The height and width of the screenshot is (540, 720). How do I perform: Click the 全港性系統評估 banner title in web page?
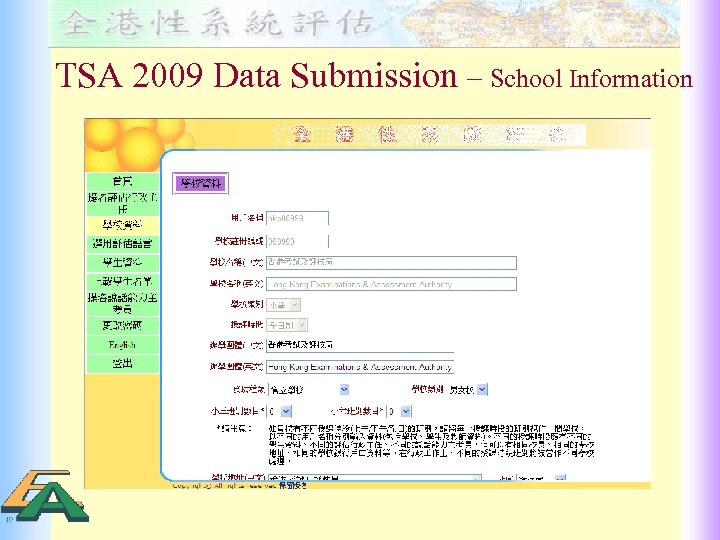click(429, 135)
